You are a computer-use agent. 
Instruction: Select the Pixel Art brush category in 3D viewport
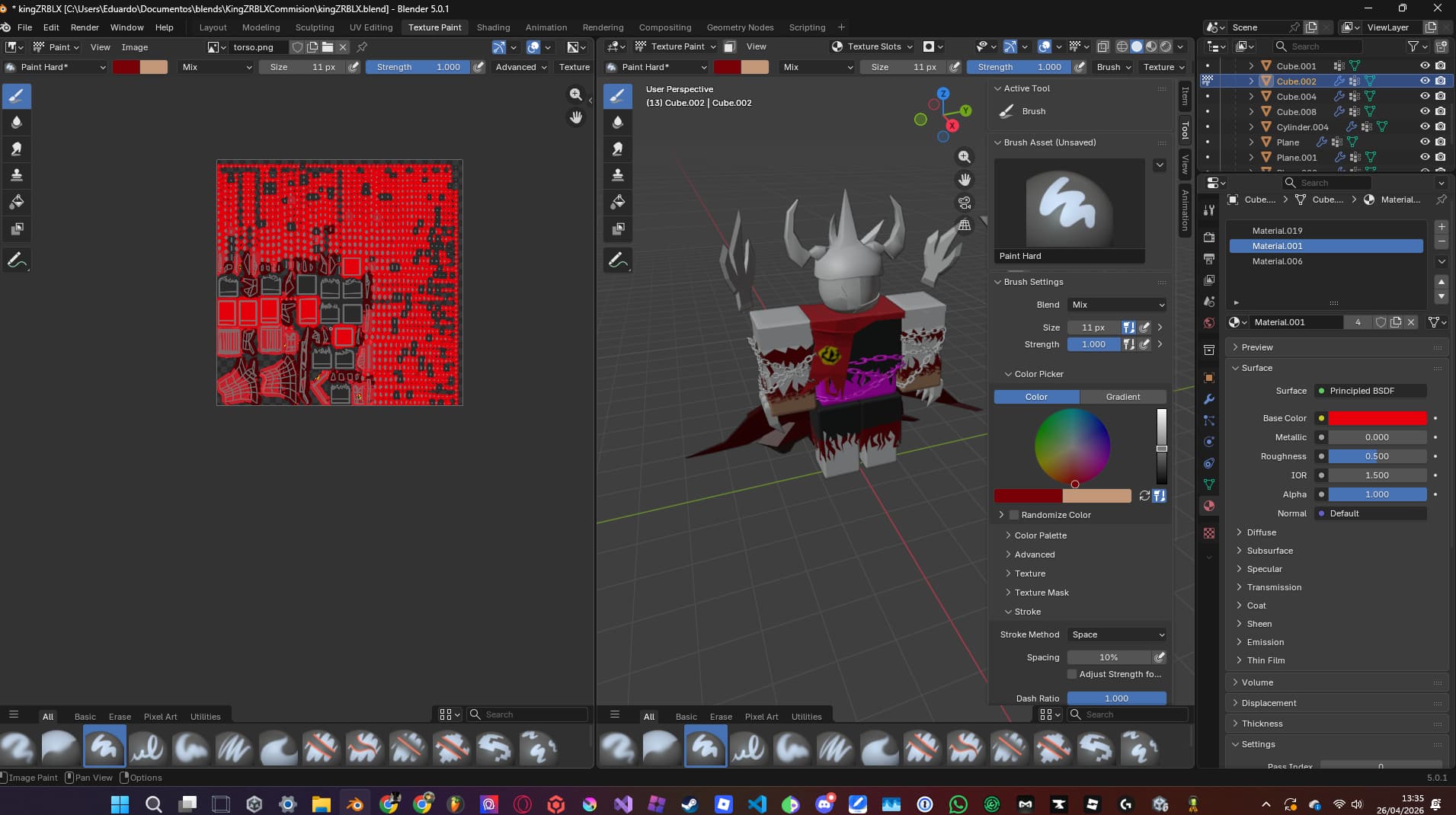point(761,716)
